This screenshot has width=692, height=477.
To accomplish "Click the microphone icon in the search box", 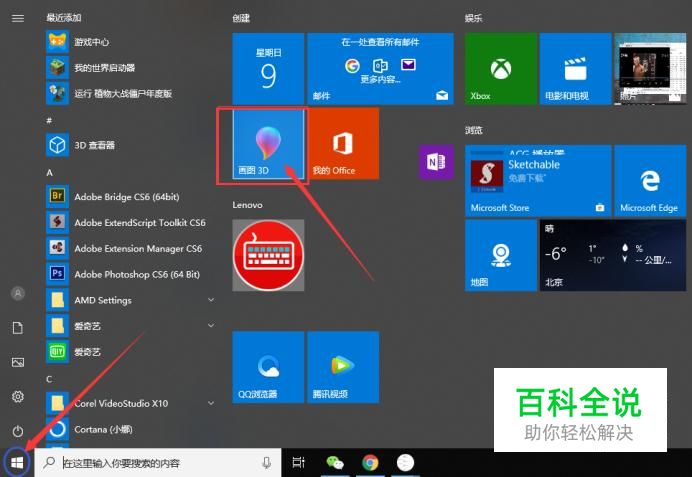I will (x=267, y=463).
